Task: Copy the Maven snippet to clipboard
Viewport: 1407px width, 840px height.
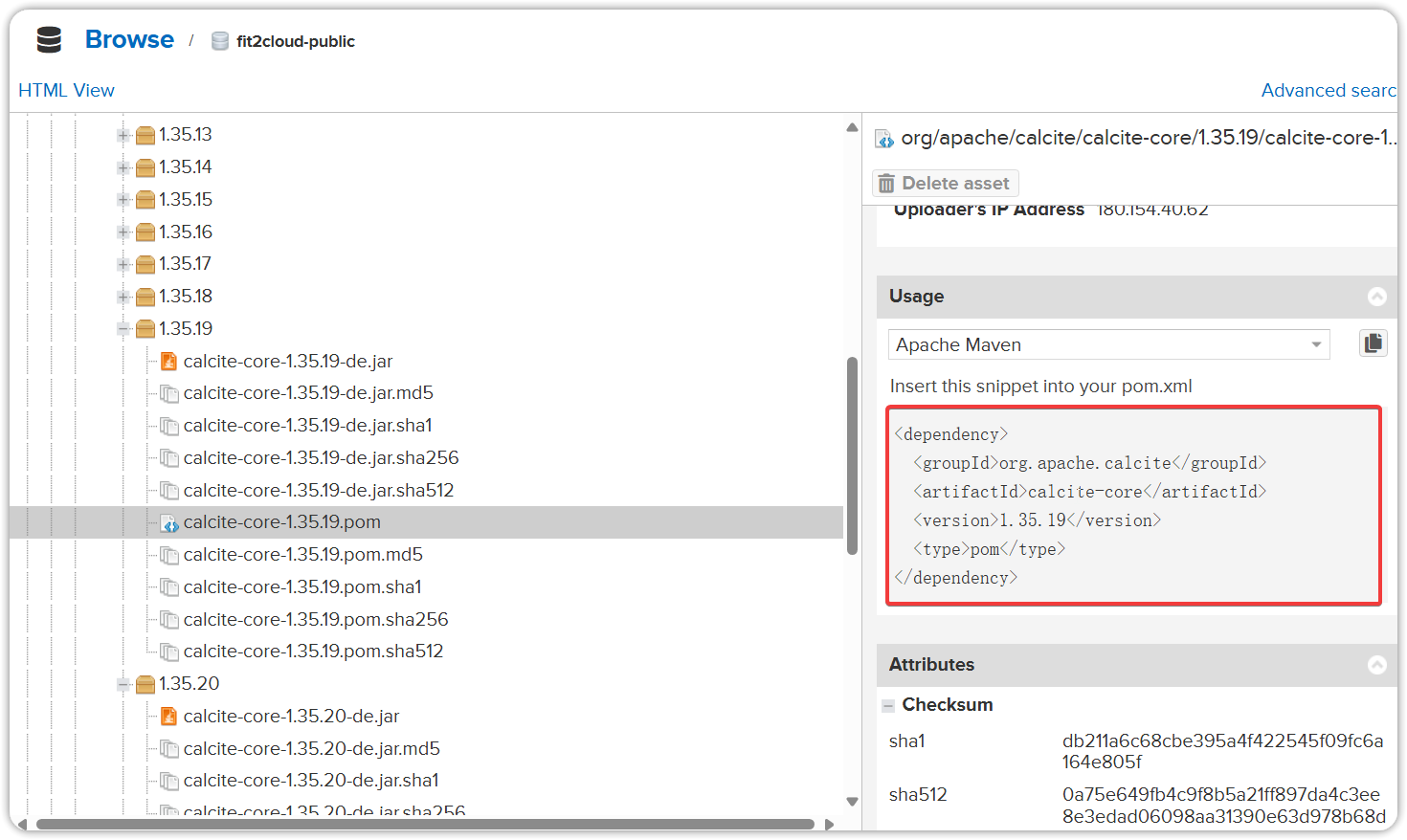Action: pos(1373,343)
